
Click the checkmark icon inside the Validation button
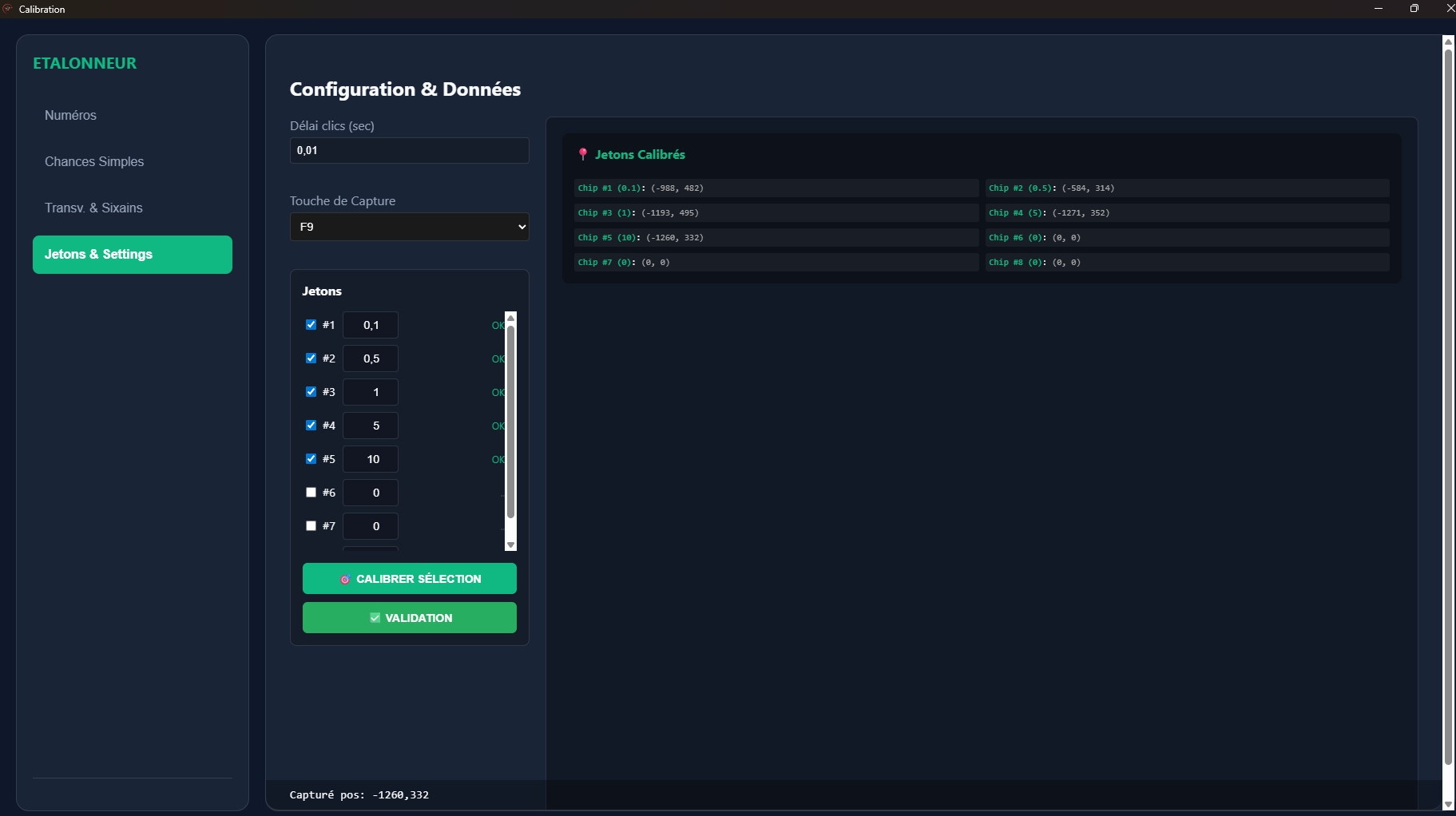click(x=375, y=617)
